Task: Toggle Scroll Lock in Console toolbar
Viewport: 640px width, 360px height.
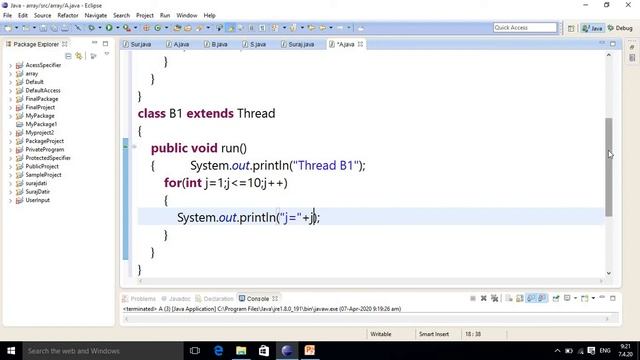Action: (x=520, y=298)
